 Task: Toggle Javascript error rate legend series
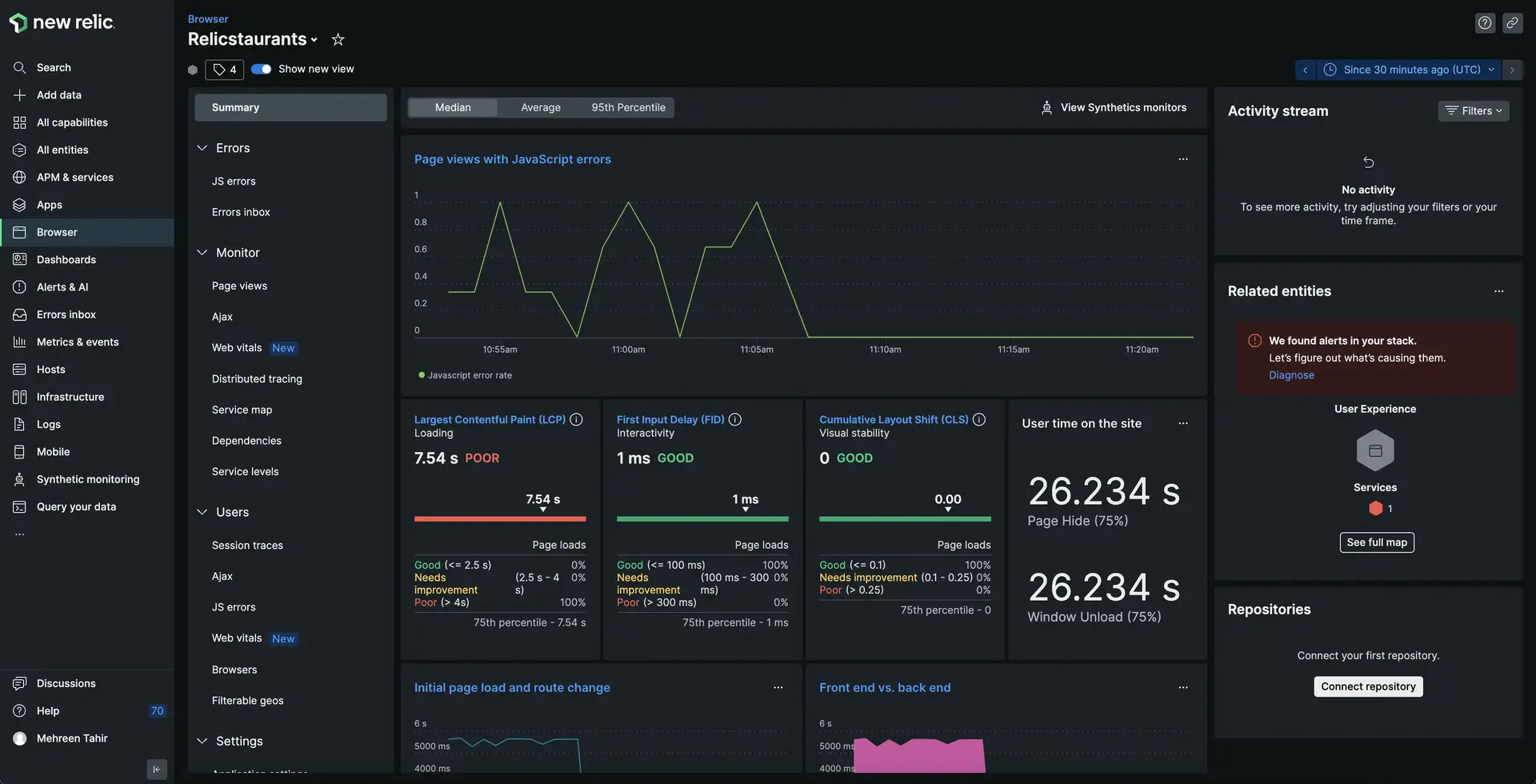[465, 375]
